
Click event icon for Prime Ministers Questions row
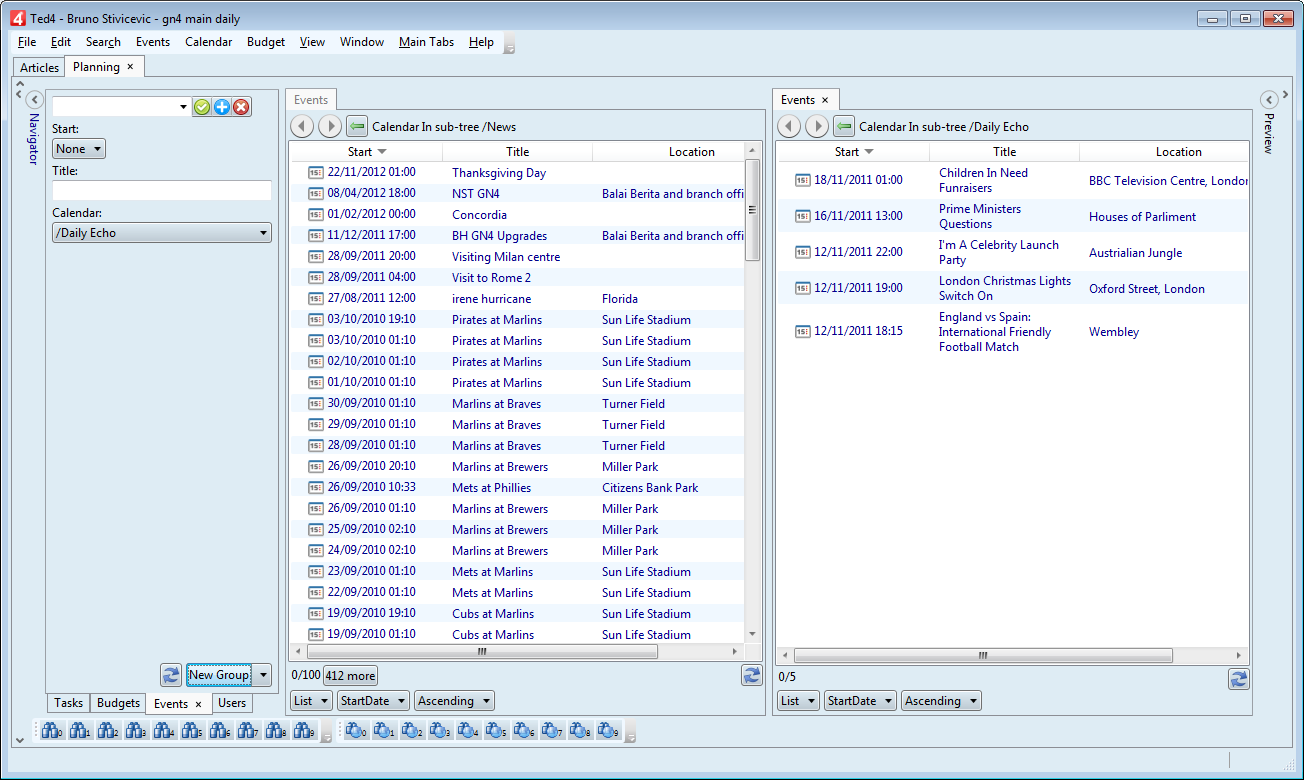pyautogui.click(x=802, y=216)
